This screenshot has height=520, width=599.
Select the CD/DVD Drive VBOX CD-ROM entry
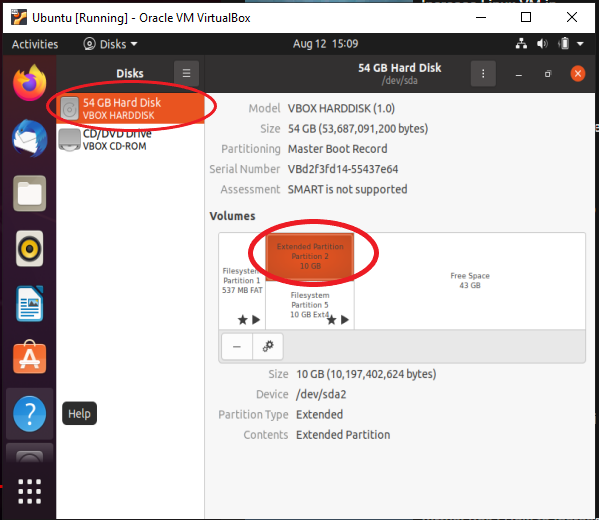tap(130, 140)
